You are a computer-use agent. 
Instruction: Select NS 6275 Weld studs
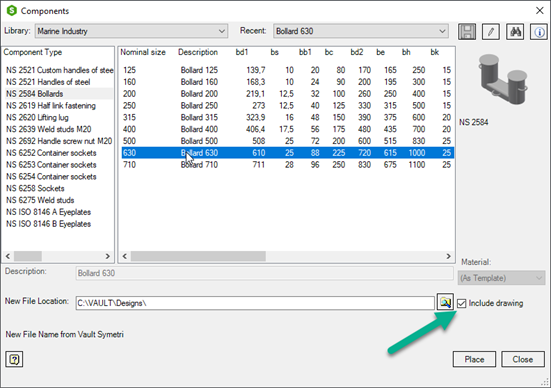[x=40, y=200]
